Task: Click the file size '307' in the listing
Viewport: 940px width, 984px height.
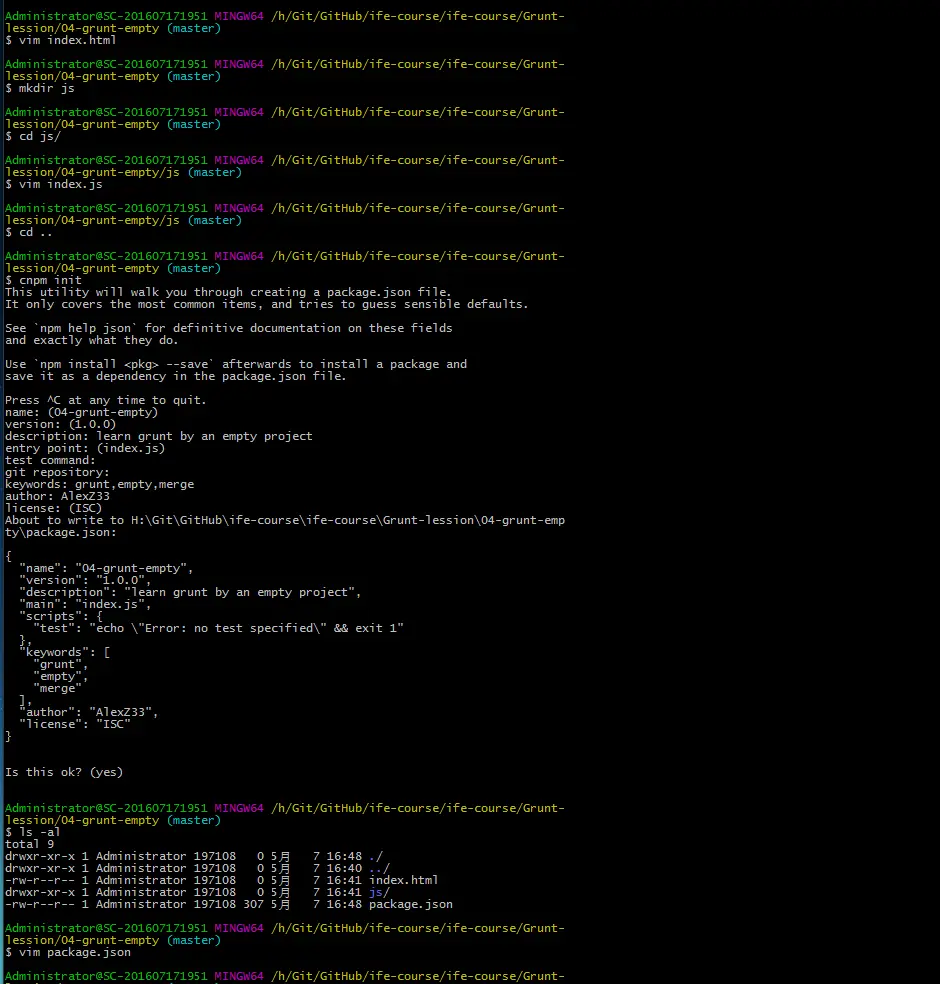Action: point(254,905)
